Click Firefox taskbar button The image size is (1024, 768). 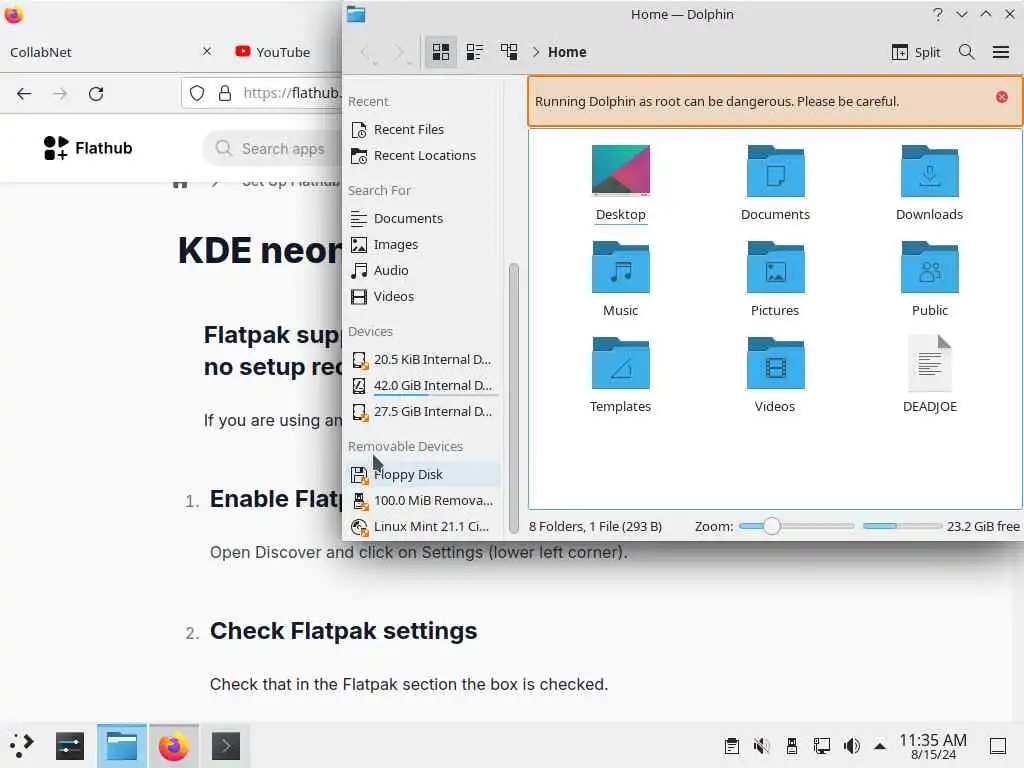click(x=174, y=746)
